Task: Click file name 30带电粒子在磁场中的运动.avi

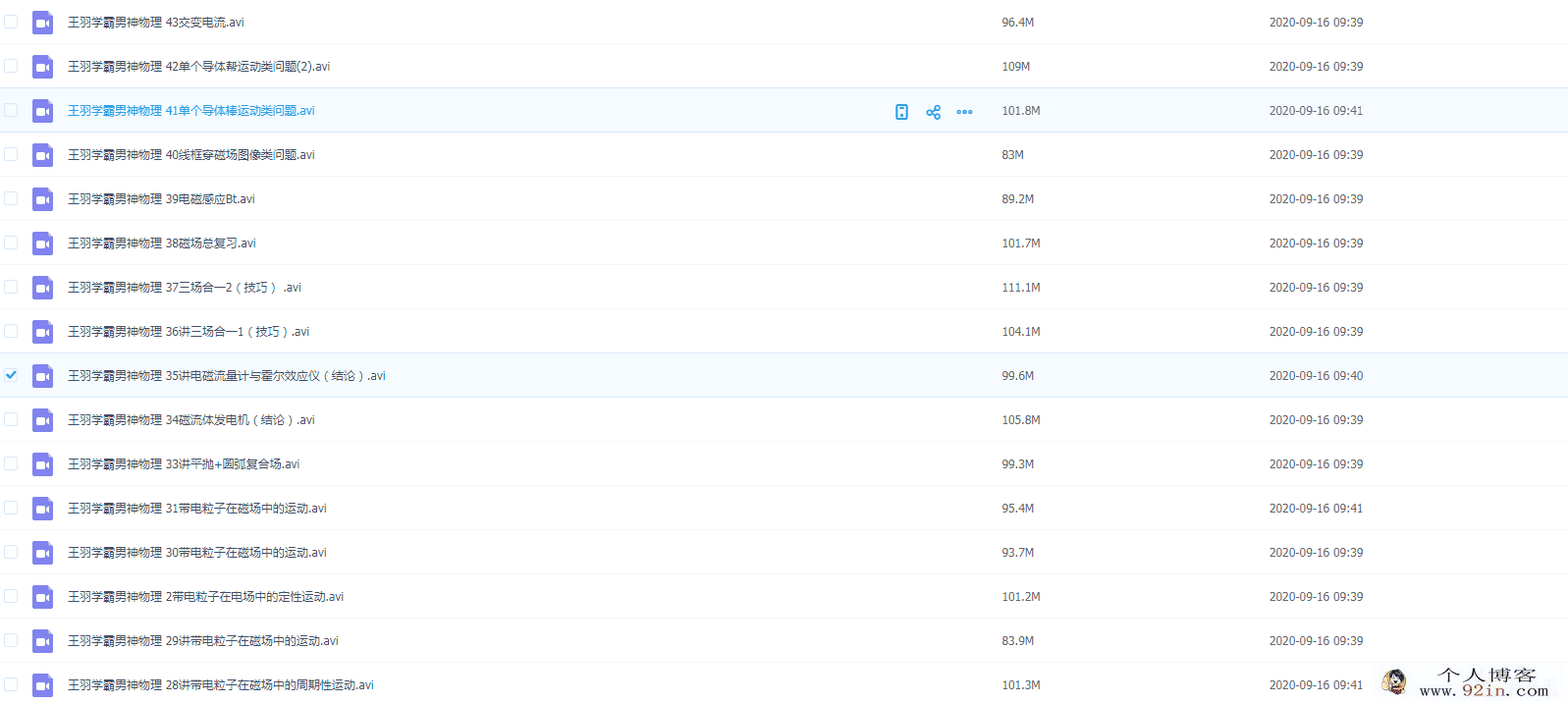Action: pos(196,552)
